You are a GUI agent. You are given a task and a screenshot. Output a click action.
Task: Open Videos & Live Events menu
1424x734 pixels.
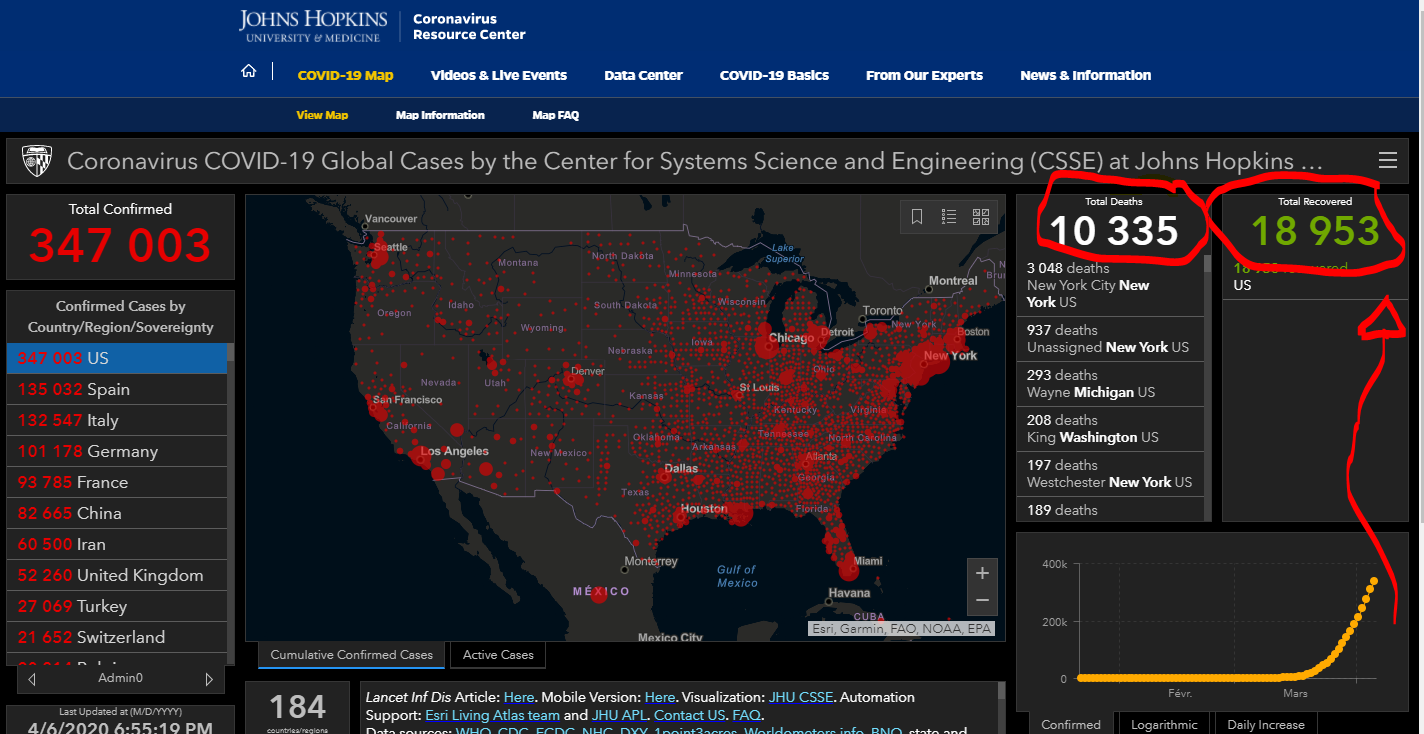[x=499, y=75]
